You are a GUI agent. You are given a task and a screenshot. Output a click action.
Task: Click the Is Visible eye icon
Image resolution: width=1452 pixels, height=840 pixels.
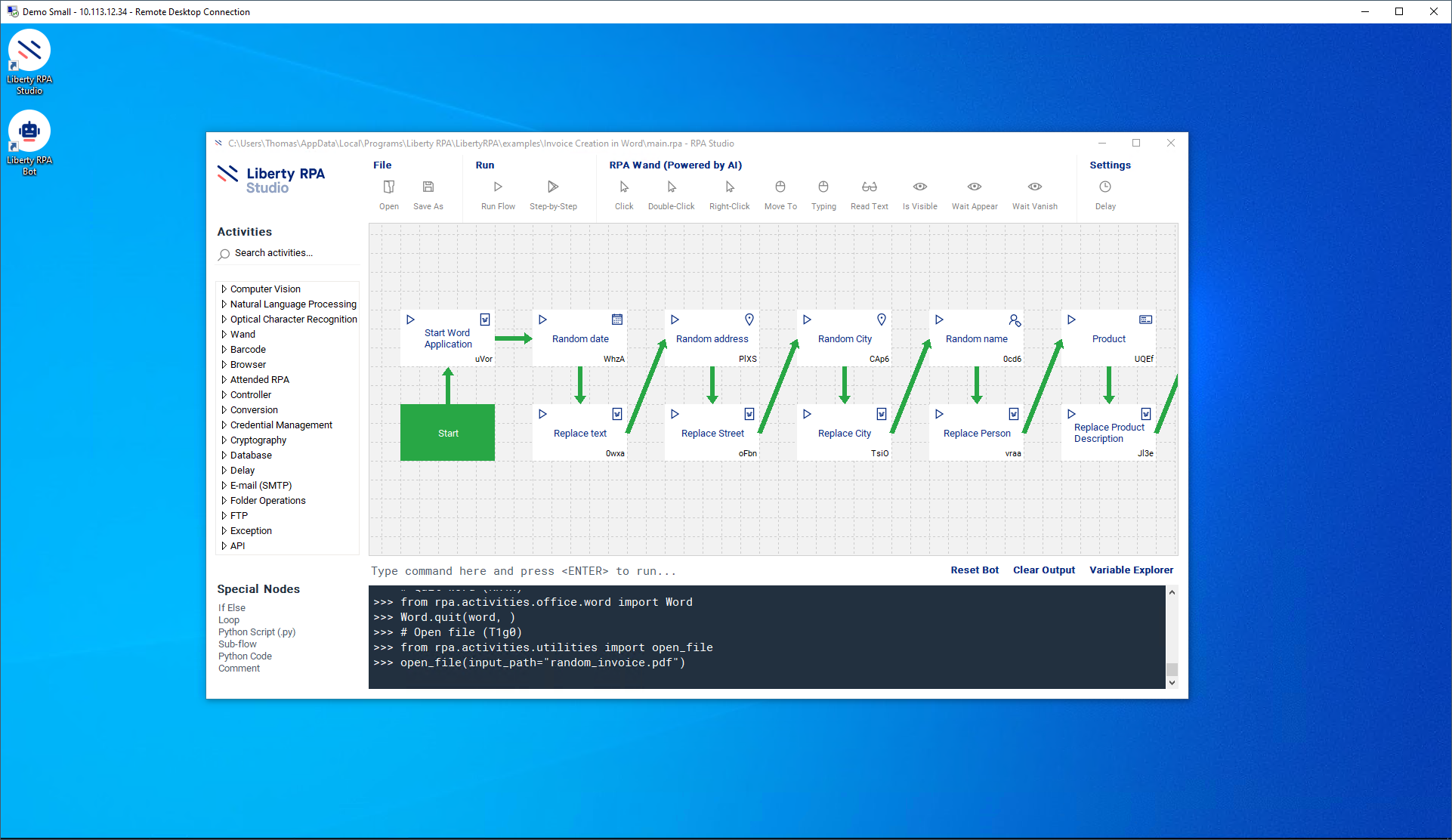pos(919,187)
